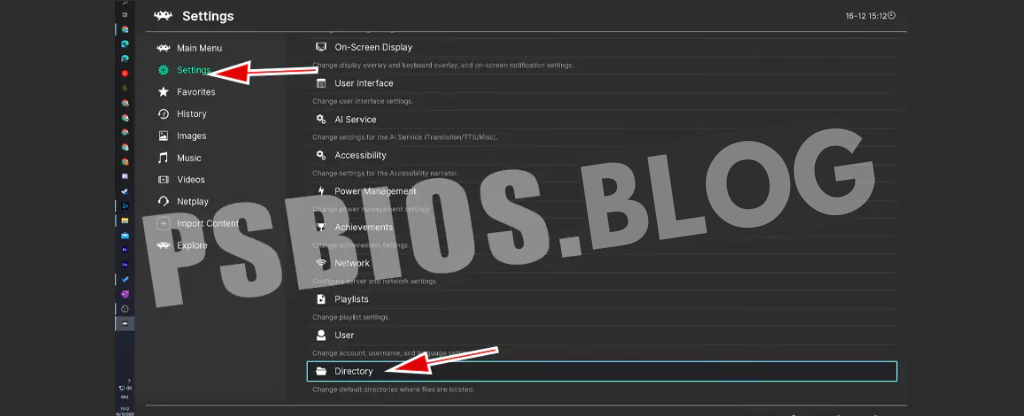
Task: Open the Explore sidebar entry
Action: point(192,245)
